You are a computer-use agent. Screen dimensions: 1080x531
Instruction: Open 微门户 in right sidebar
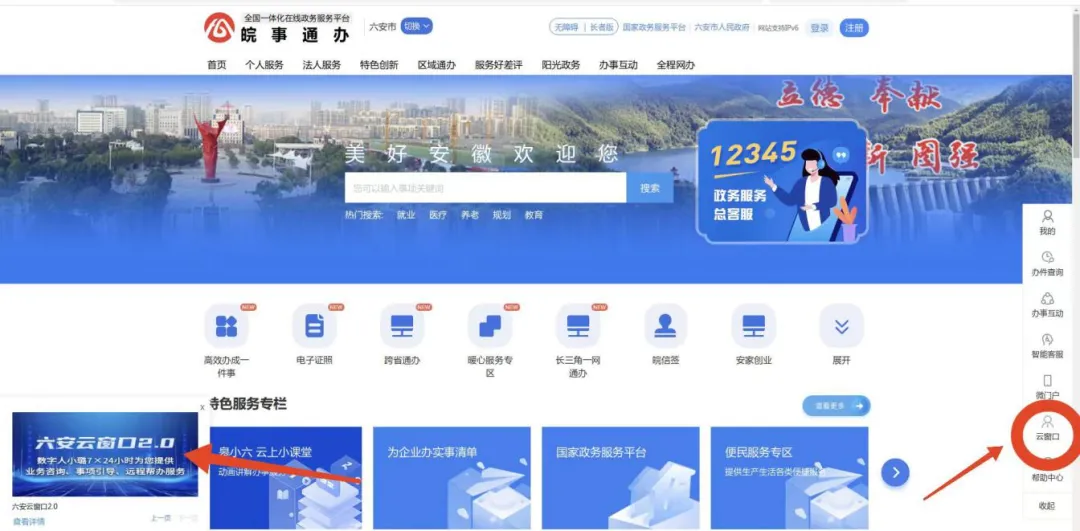point(1047,387)
